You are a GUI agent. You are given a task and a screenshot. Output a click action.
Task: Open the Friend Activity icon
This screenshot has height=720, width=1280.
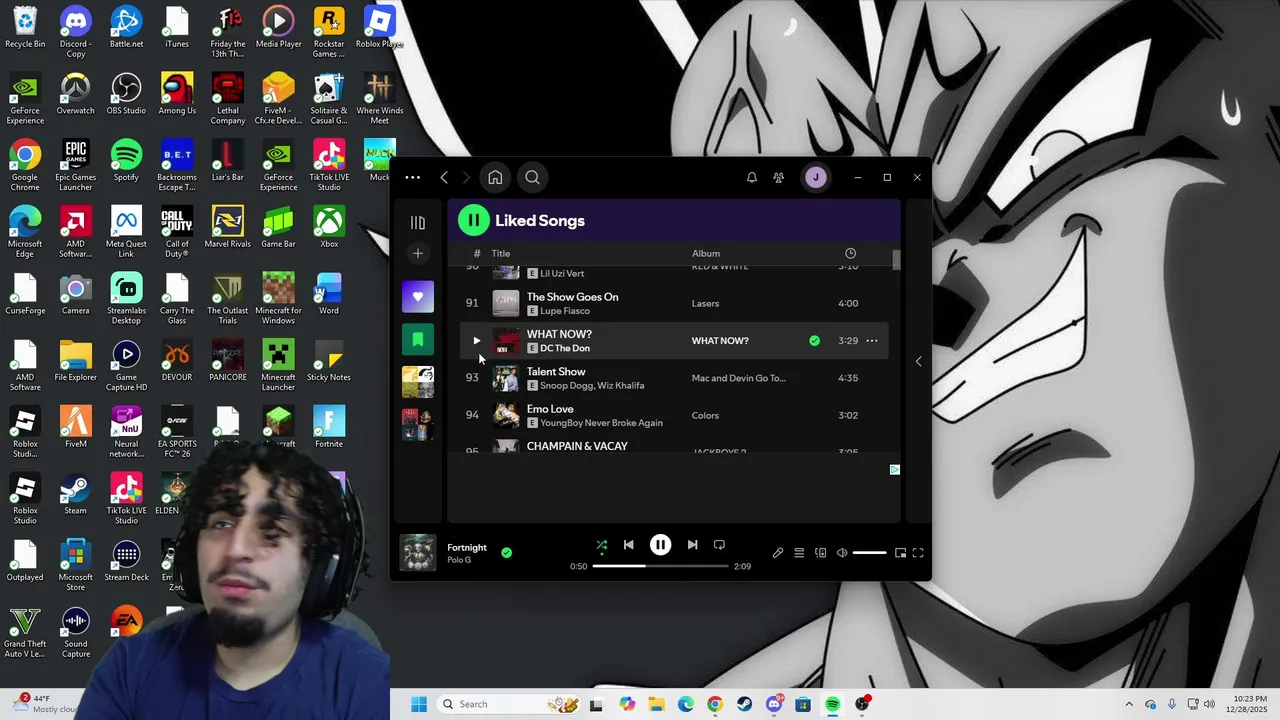pyautogui.click(x=778, y=177)
